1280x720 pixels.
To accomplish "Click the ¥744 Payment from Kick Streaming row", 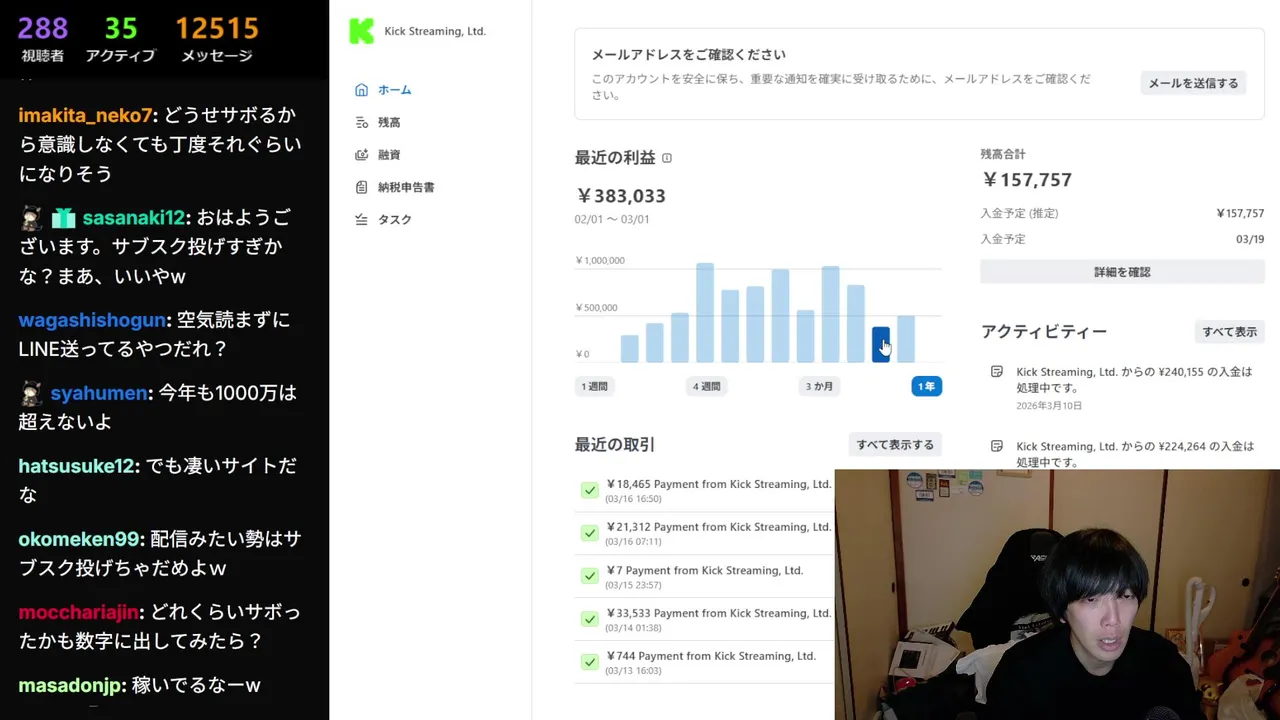I will tap(704, 662).
